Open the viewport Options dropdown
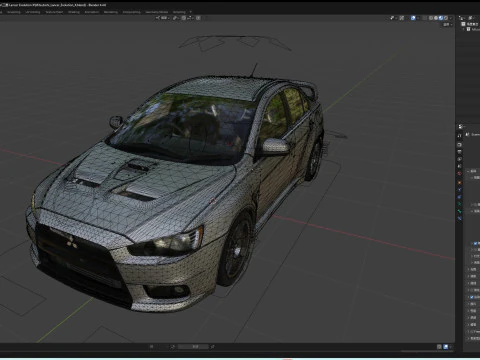This screenshot has width=480, height=360. pos(448,25)
